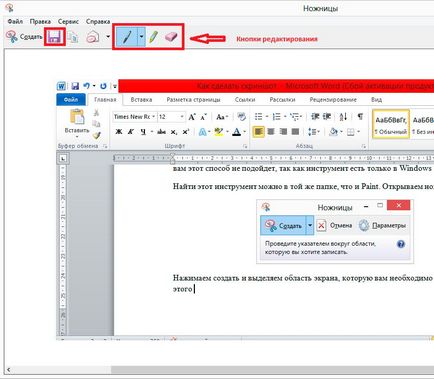Toggle italic К formatting
Screen dimensions: 434x379
point(131,132)
